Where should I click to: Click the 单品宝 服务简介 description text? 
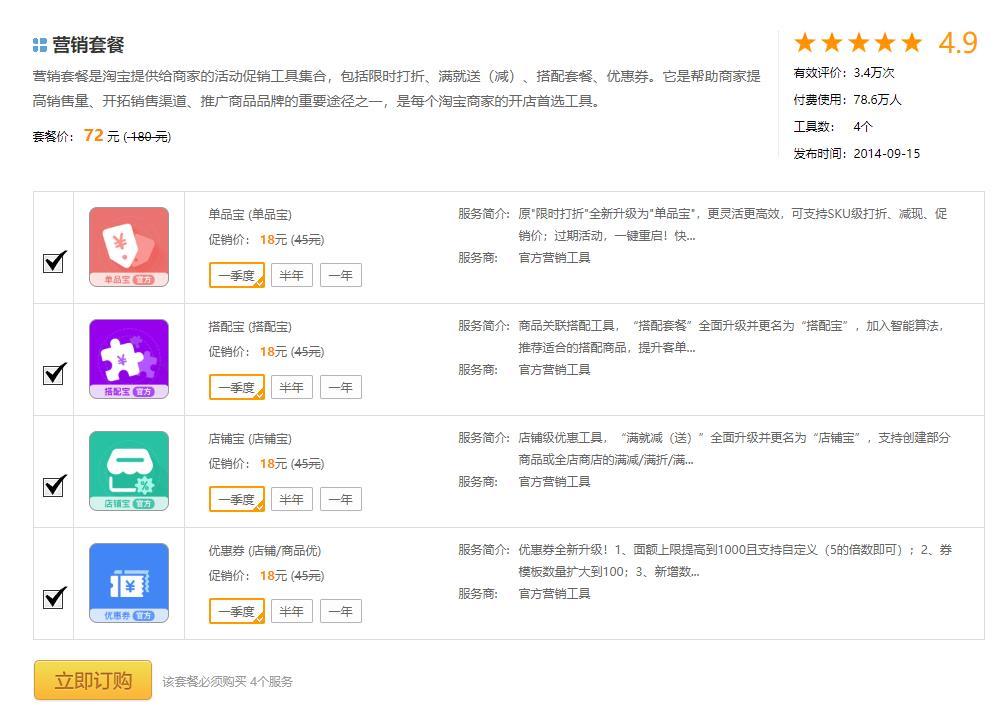(732, 224)
